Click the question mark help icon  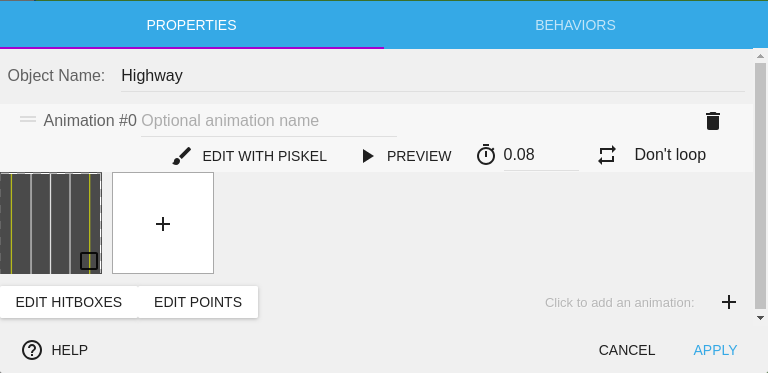(32, 350)
